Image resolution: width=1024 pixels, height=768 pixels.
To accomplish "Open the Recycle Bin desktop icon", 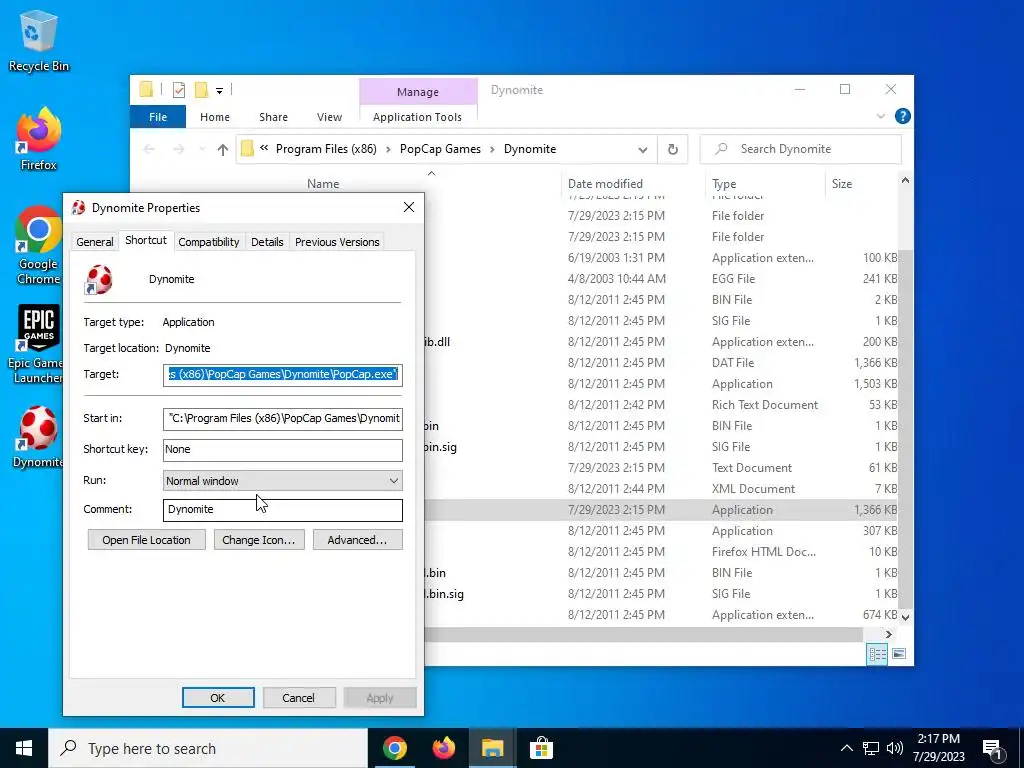I will pos(39,40).
